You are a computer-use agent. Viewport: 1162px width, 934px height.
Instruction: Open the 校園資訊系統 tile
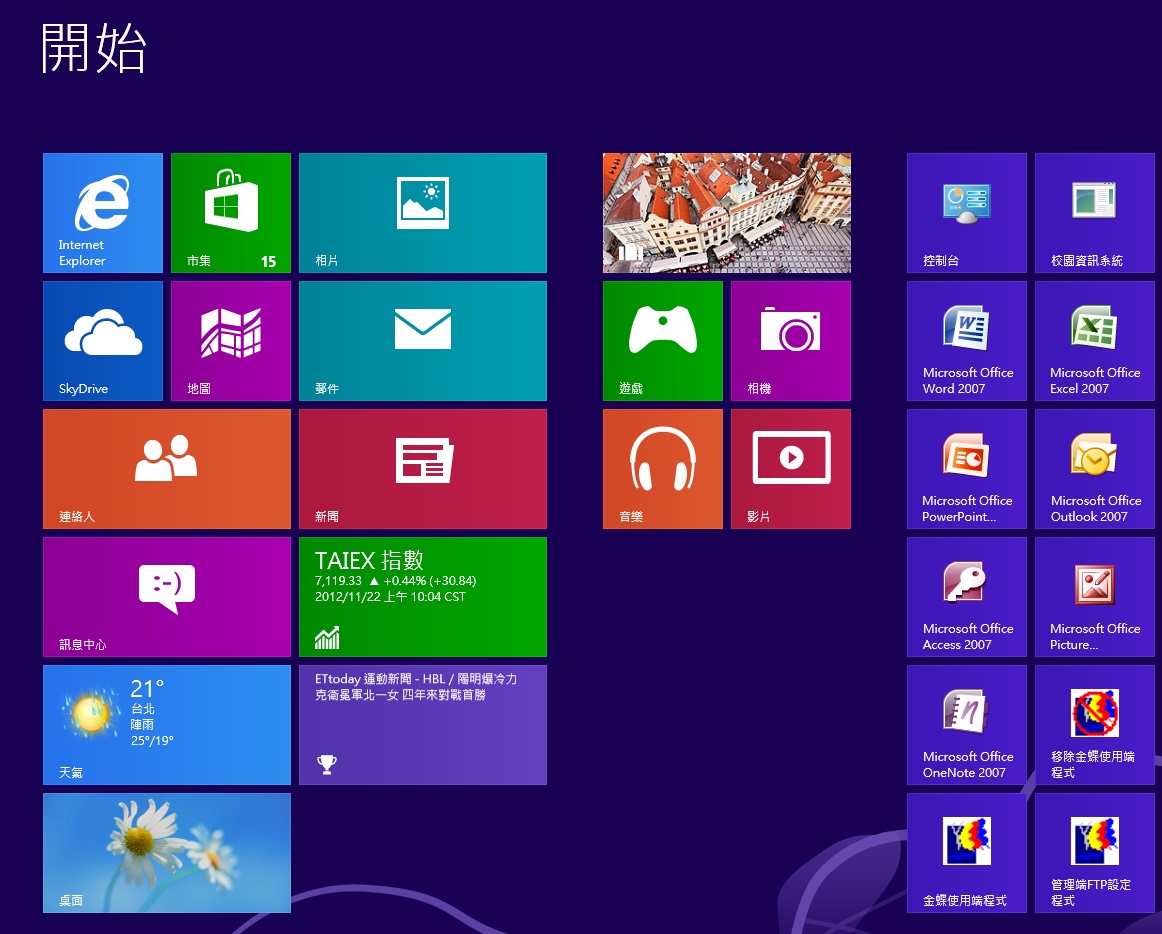point(1095,213)
